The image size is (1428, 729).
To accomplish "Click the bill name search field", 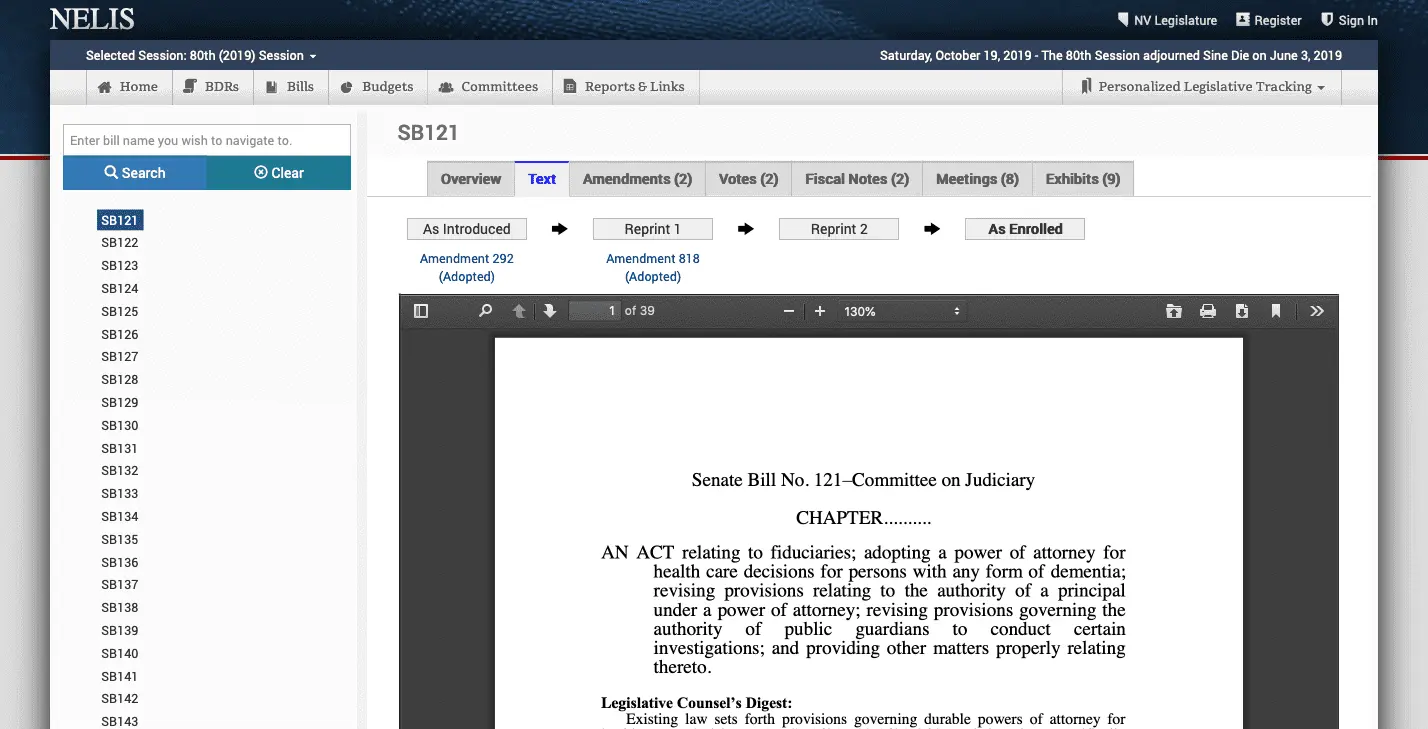I will tap(207, 141).
